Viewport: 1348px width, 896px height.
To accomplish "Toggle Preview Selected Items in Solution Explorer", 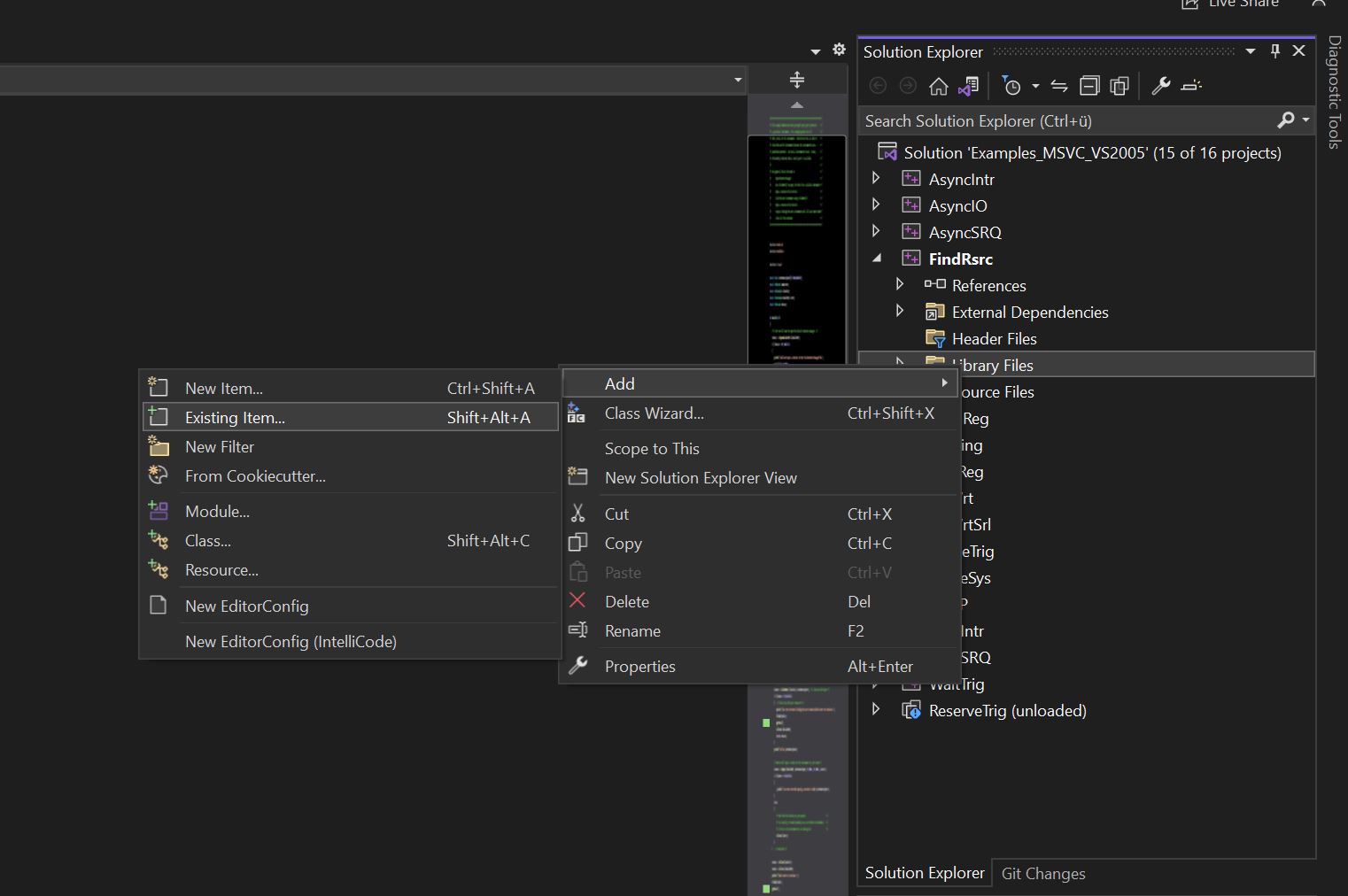I will (1191, 86).
